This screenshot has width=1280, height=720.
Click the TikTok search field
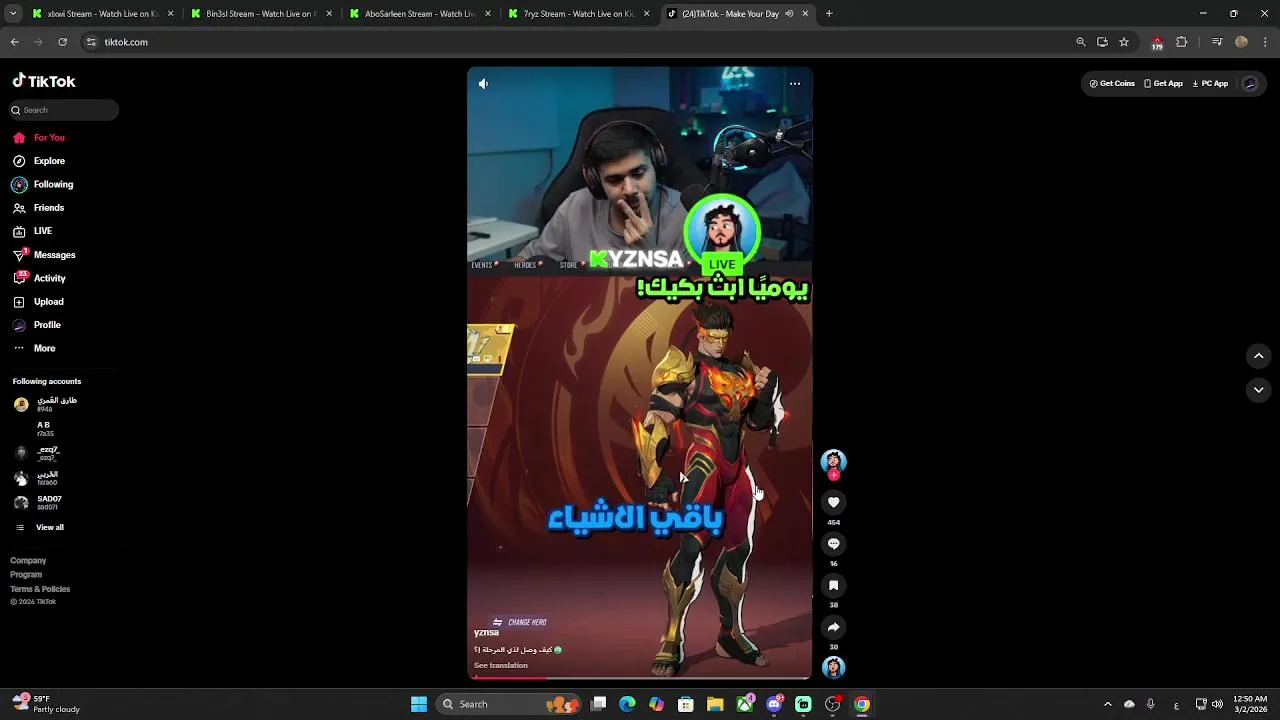[64, 110]
